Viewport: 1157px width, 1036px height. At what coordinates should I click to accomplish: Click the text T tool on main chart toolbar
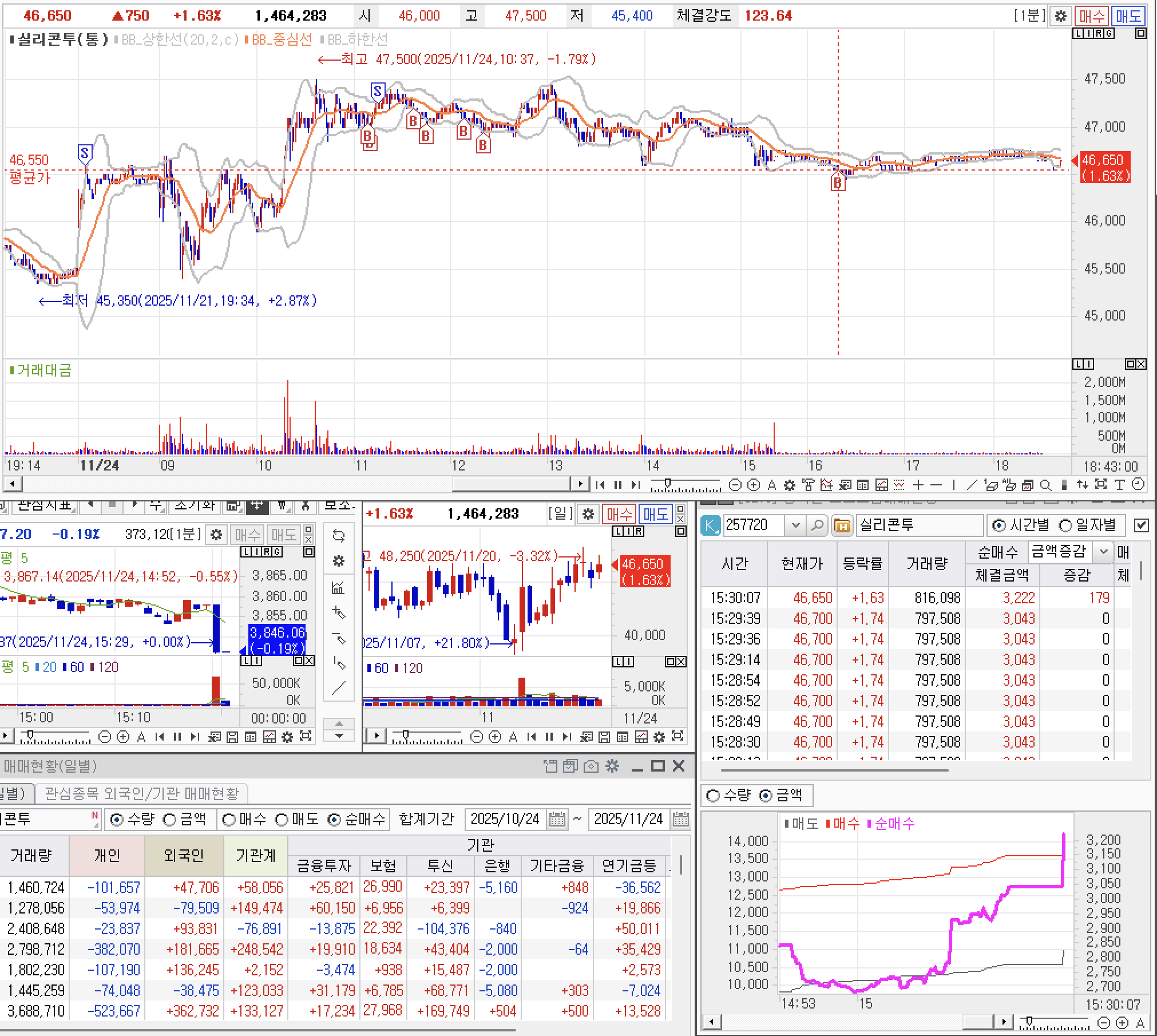pyautogui.click(x=1120, y=485)
